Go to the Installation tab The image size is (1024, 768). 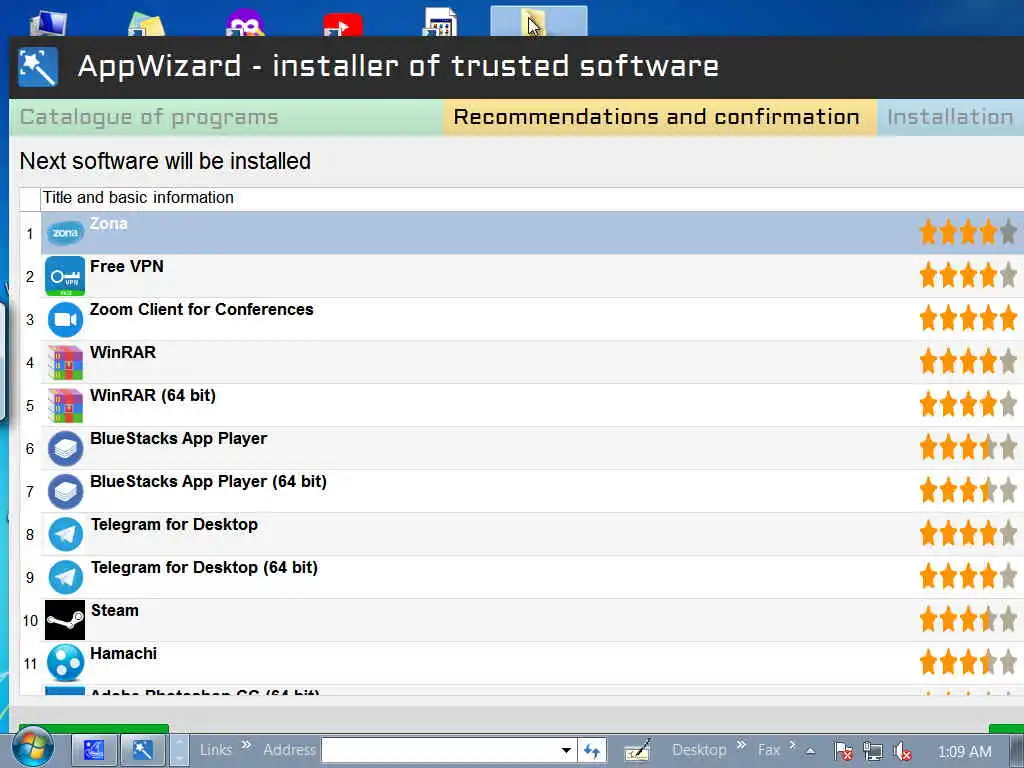(950, 117)
